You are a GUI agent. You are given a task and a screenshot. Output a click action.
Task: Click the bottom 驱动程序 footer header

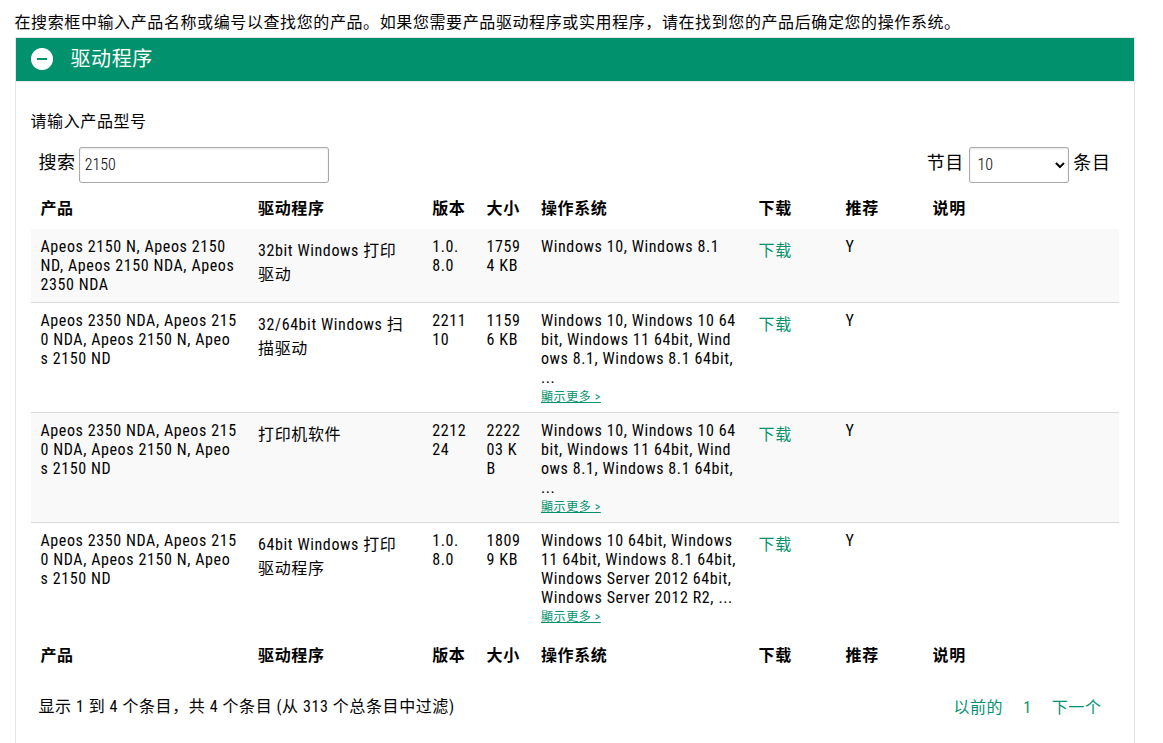click(291, 656)
